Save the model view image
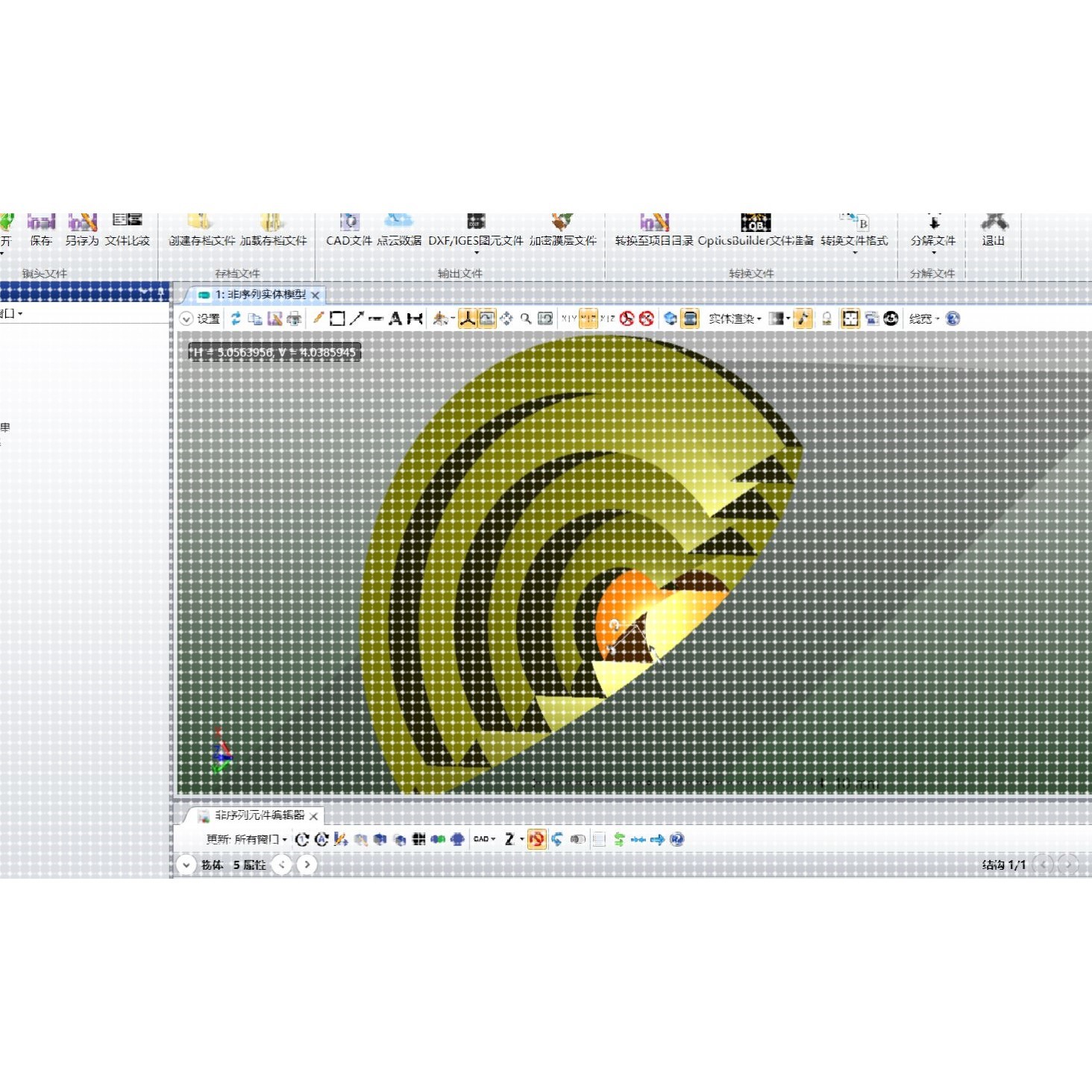1092x1092 pixels. tap(274, 319)
